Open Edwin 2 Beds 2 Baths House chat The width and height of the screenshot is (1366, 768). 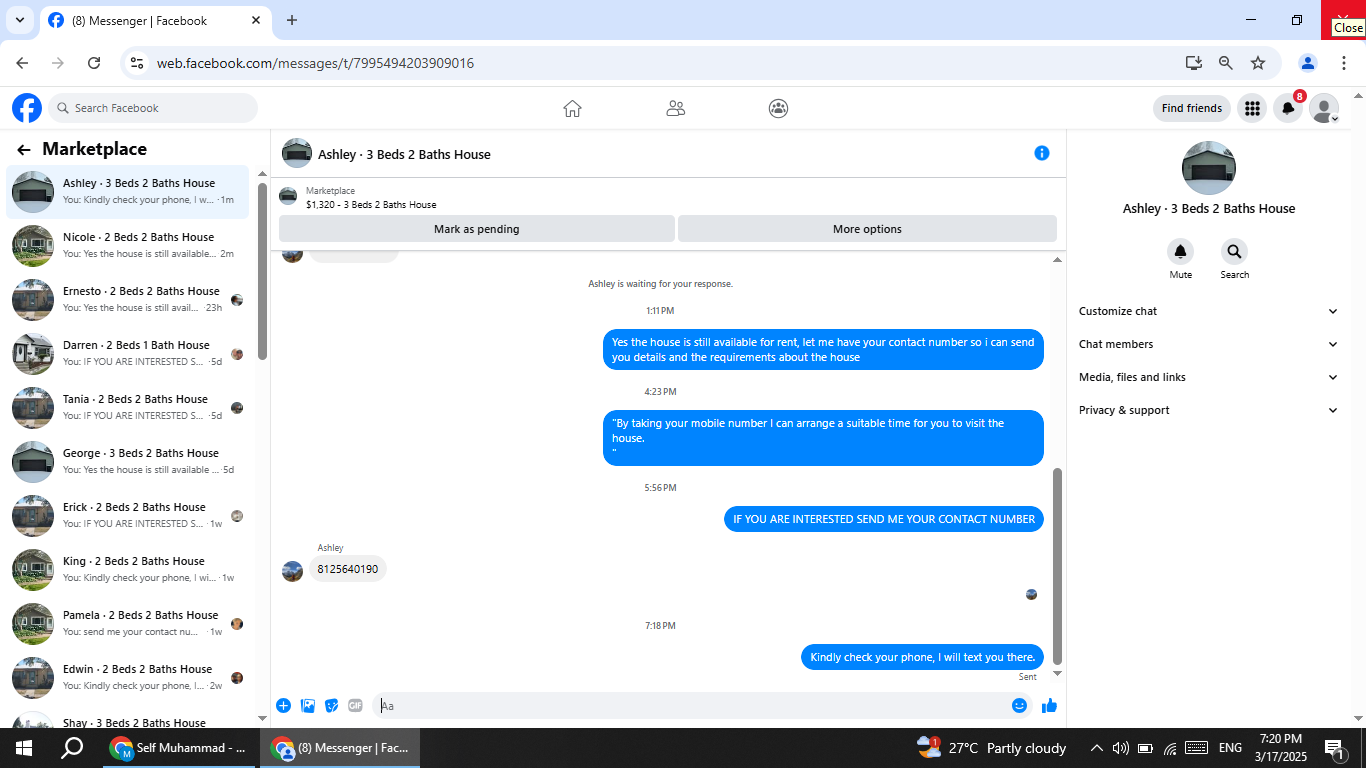click(x=128, y=677)
